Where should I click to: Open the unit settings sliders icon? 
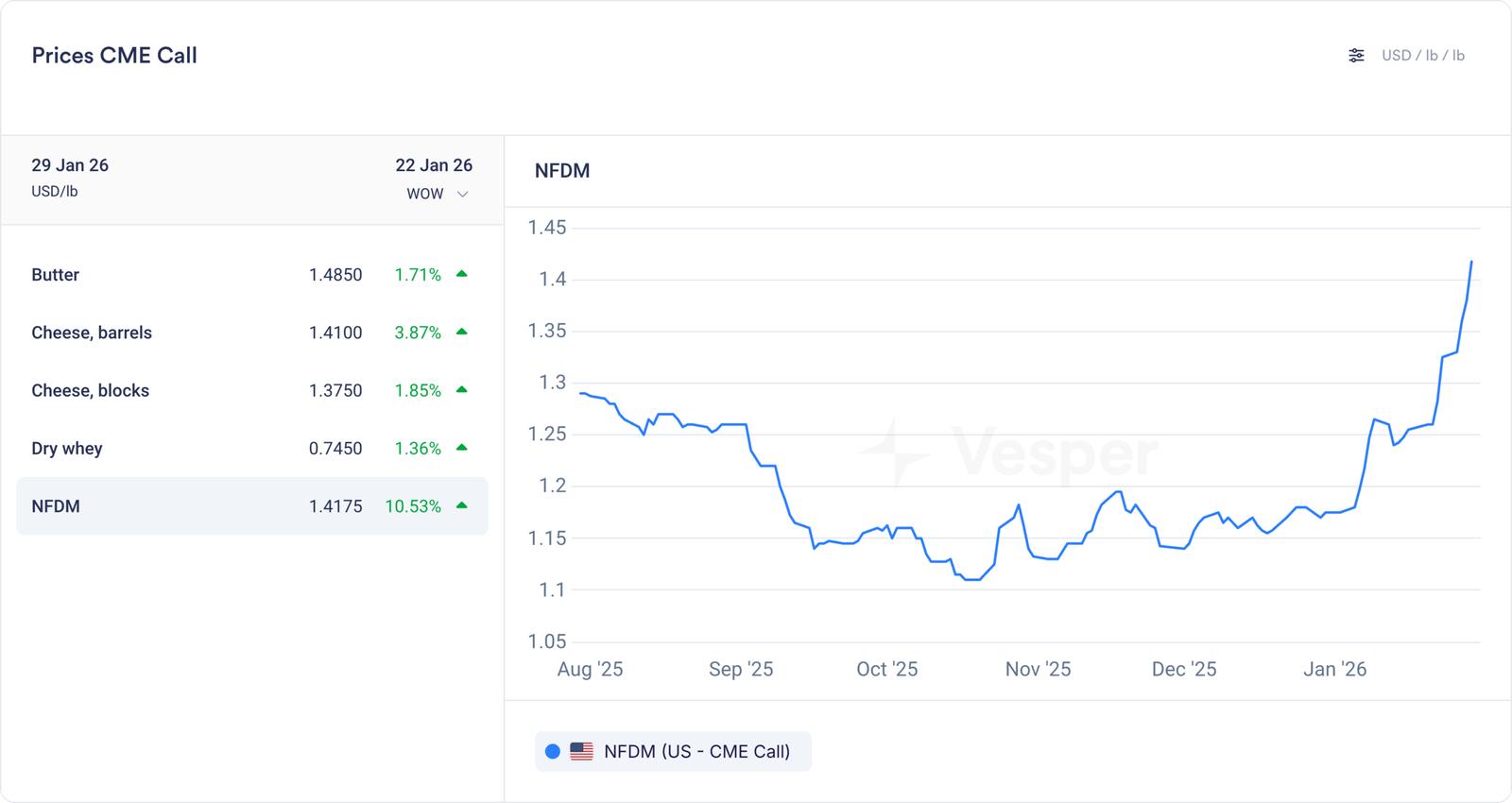click(x=1356, y=56)
